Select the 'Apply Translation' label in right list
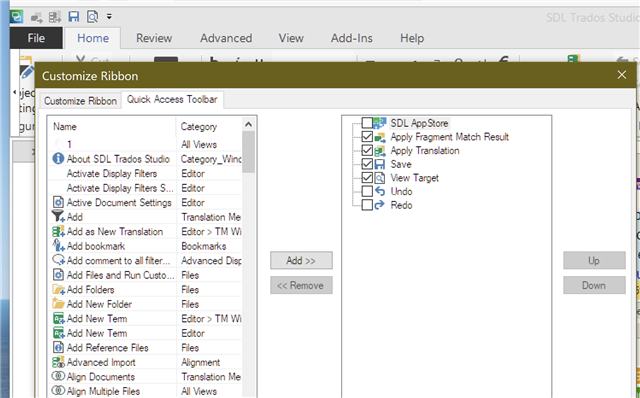Screen dimensions: 640x398 [x=425, y=151]
